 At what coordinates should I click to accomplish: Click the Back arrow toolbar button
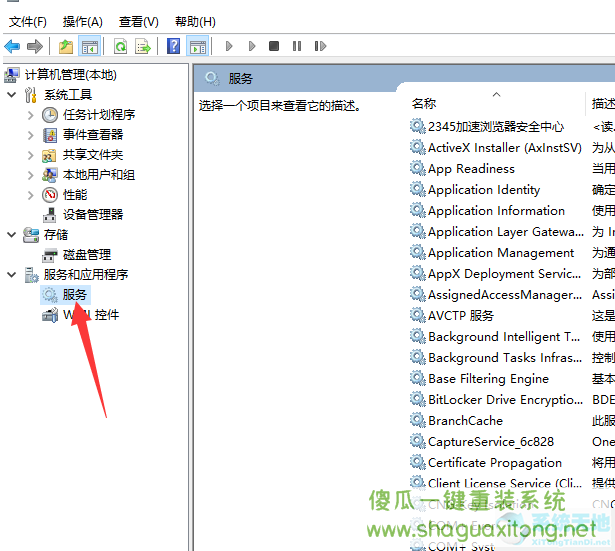(x=13, y=46)
